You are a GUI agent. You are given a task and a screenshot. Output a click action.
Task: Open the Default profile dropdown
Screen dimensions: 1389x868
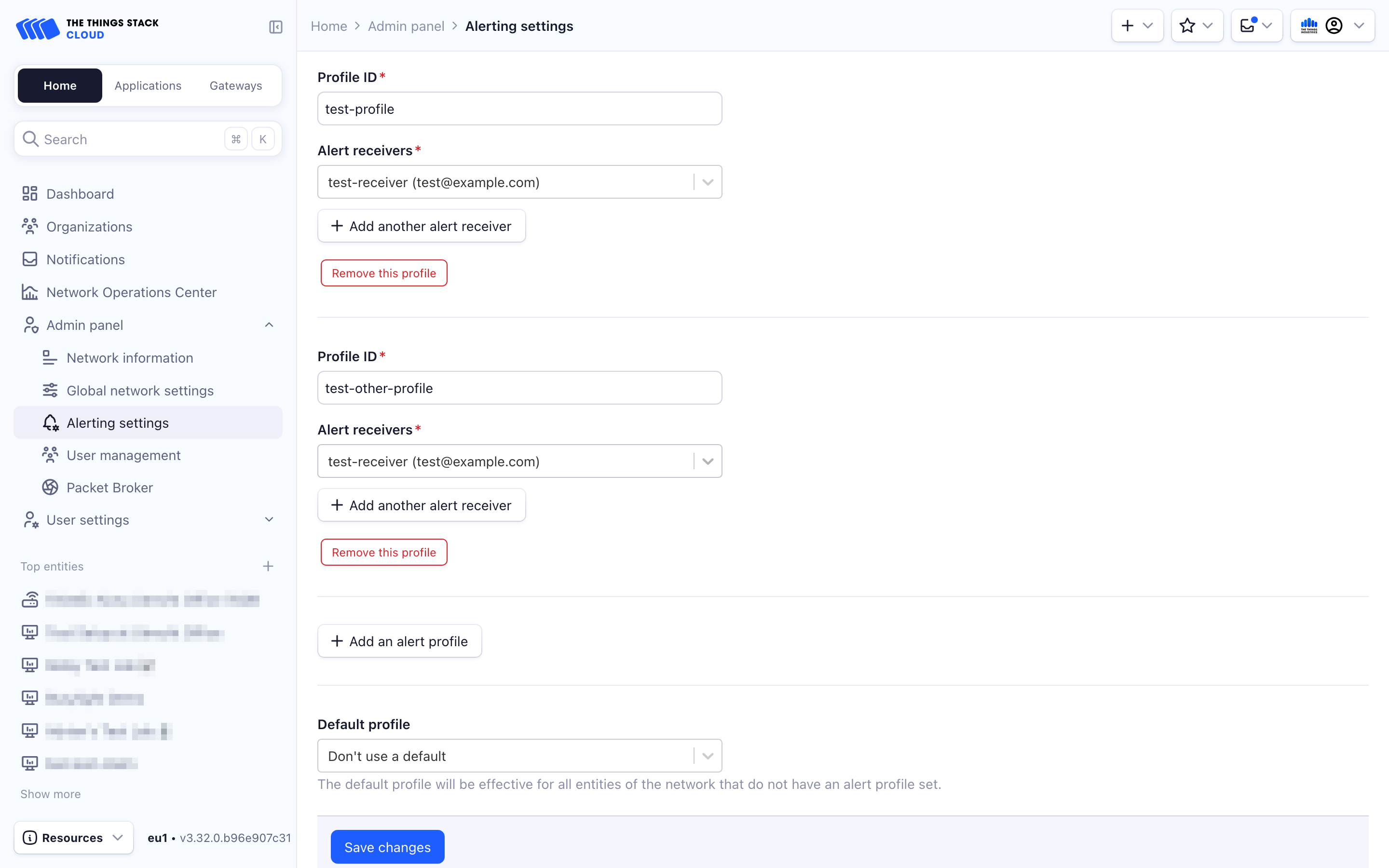pos(707,756)
